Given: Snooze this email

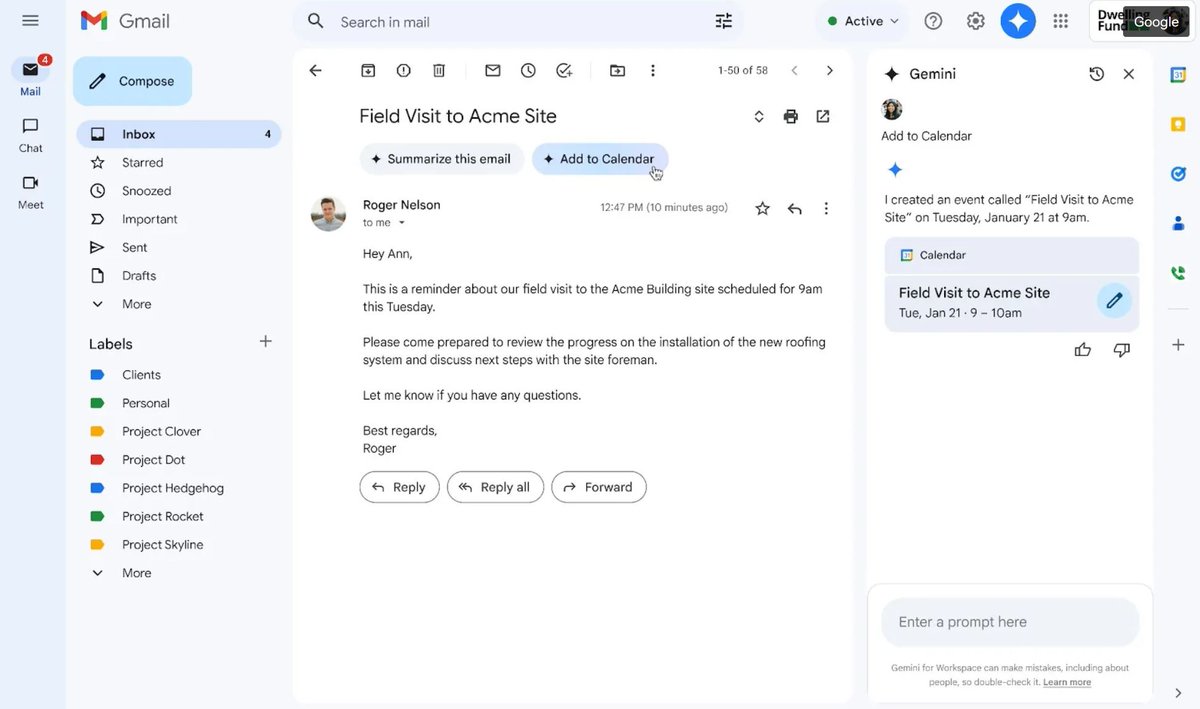Looking at the screenshot, I should click(x=528, y=70).
